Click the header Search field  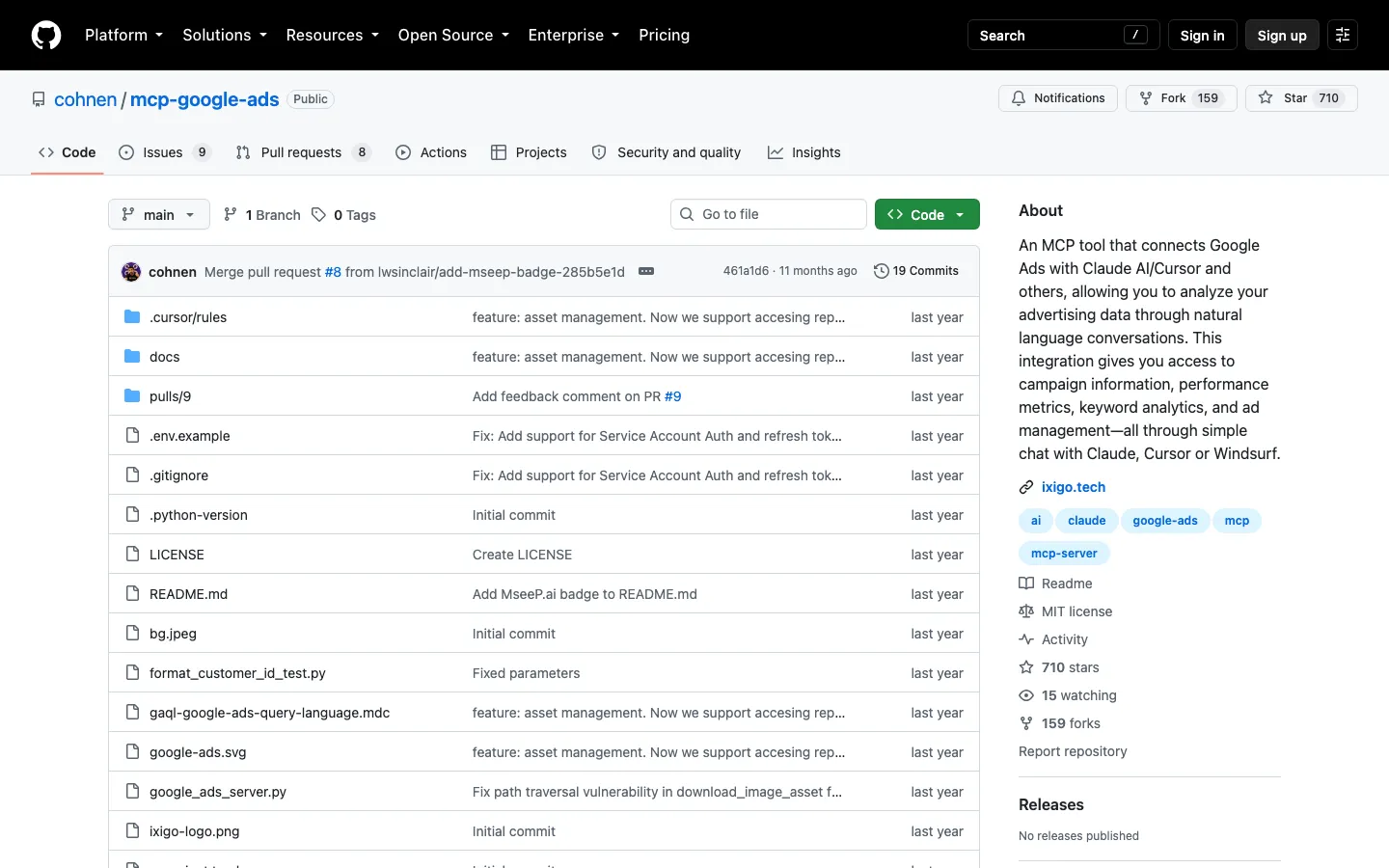(1063, 35)
